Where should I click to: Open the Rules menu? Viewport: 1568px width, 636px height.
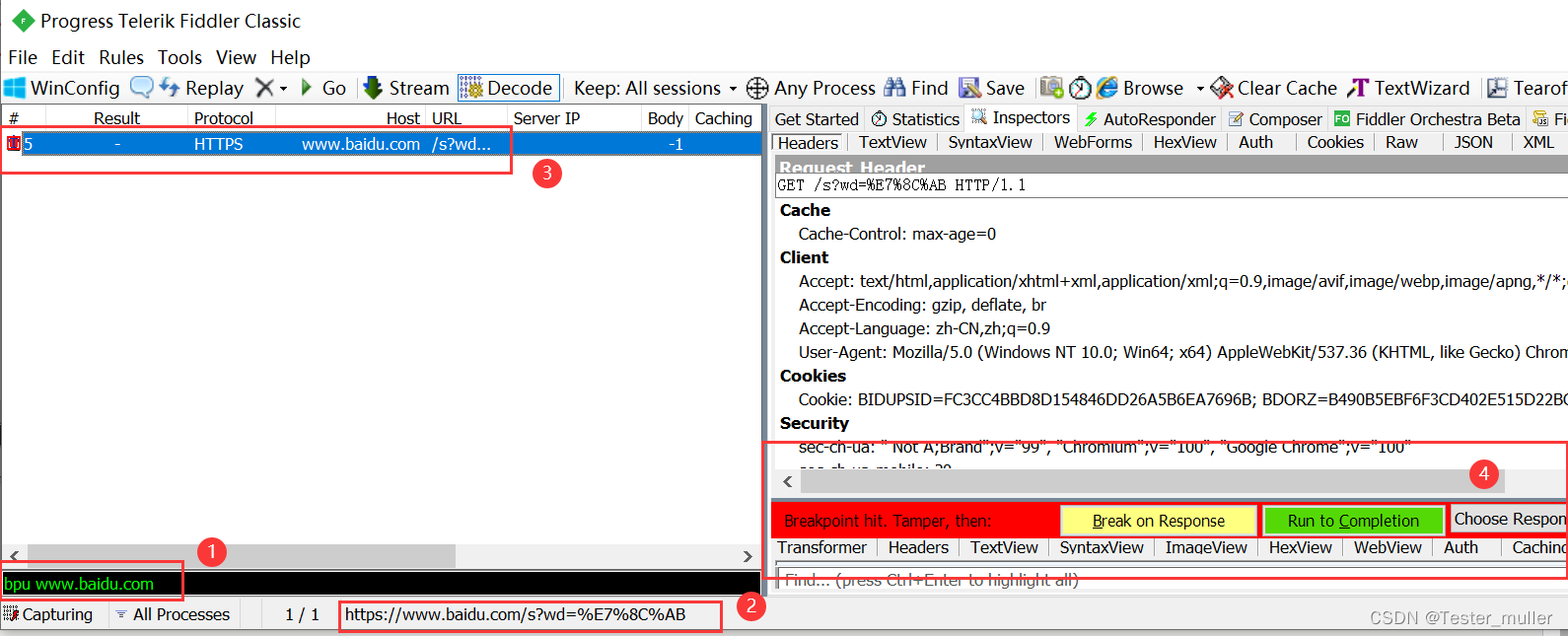(121, 57)
